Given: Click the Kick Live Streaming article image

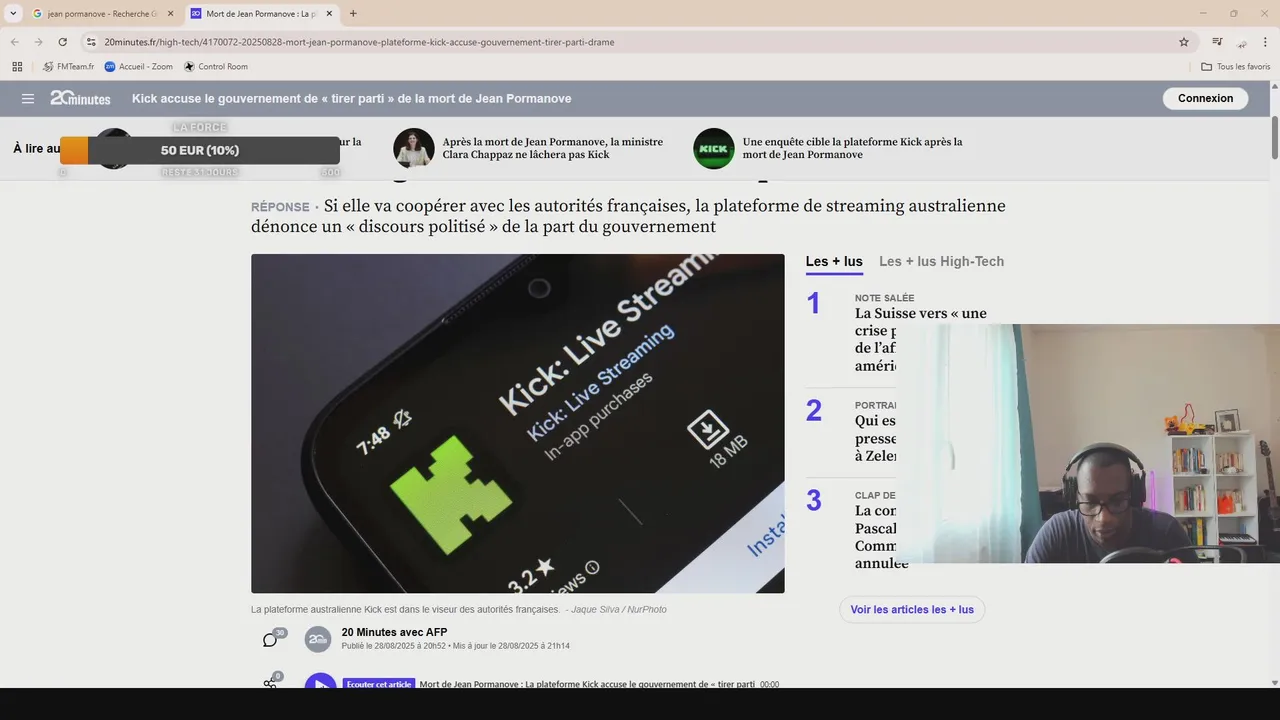Looking at the screenshot, I should pyautogui.click(x=517, y=423).
